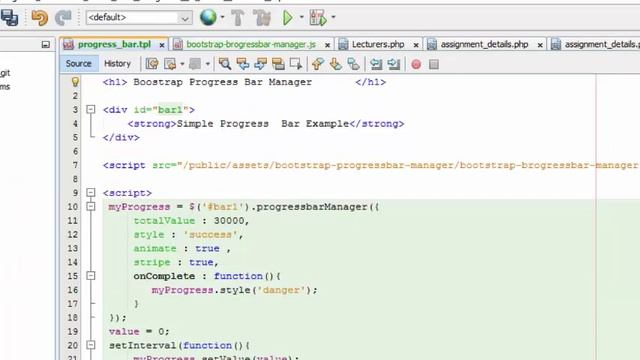Click the "myProgress.style('danger');" code line

(x=234, y=290)
